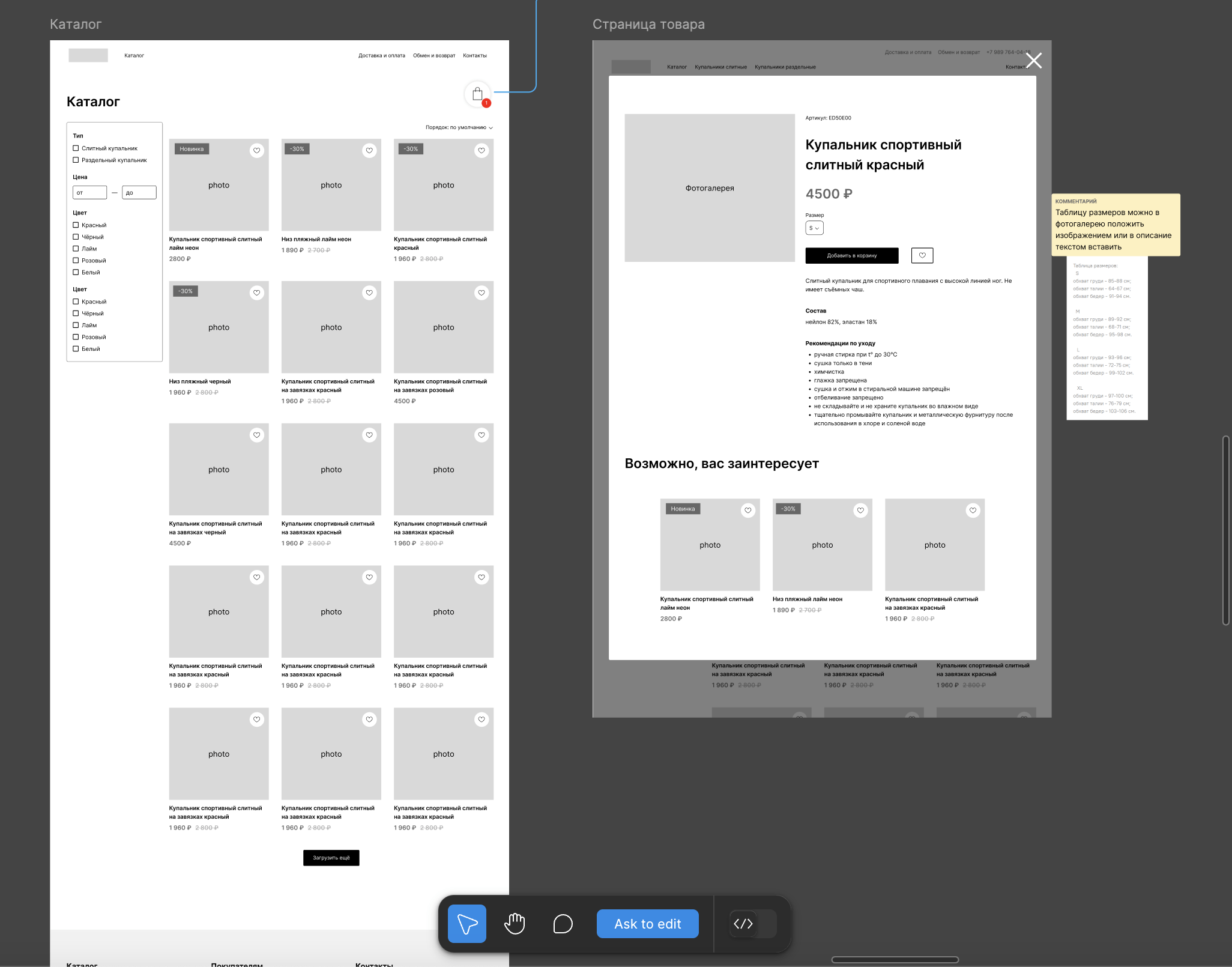Toggle the code dev mode switch
1232x967 pixels.
coord(752,924)
